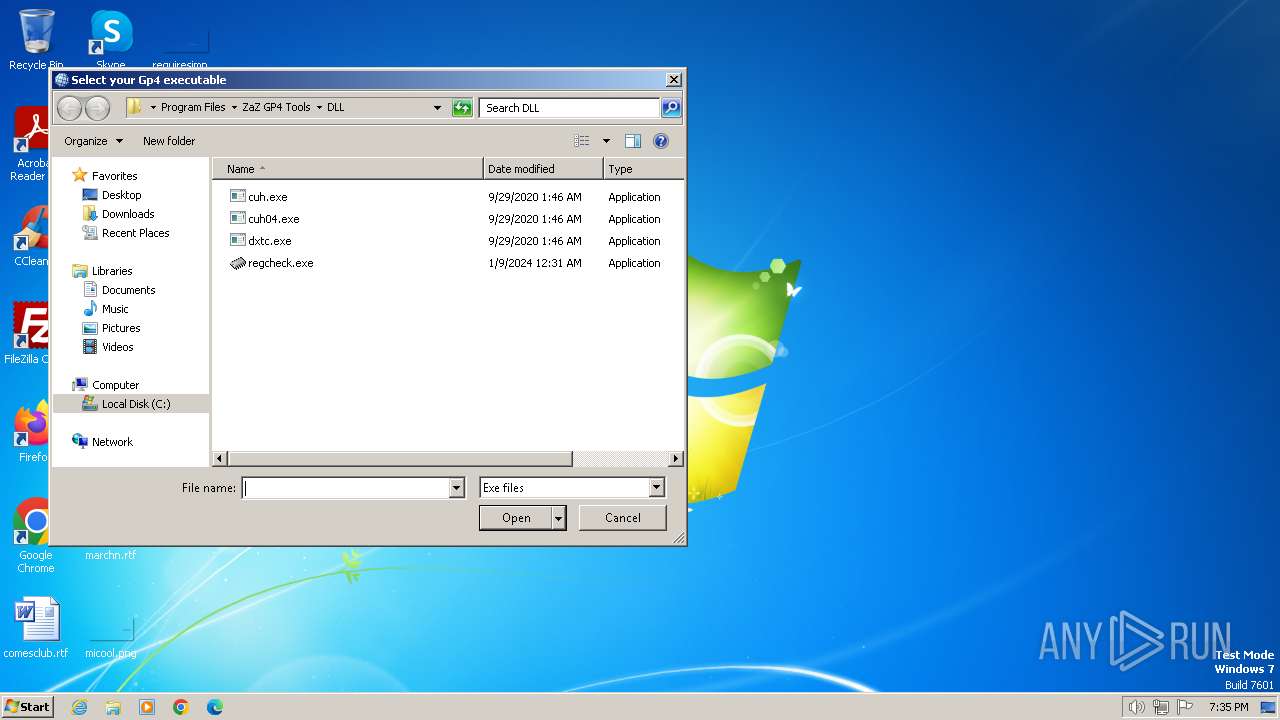Show the preview pane icon
Image resolution: width=1280 pixels, height=720 pixels.
(x=632, y=141)
